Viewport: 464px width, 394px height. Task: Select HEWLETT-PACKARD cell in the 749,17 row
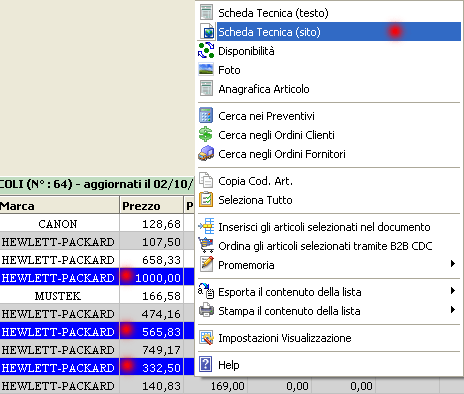(59, 349)
